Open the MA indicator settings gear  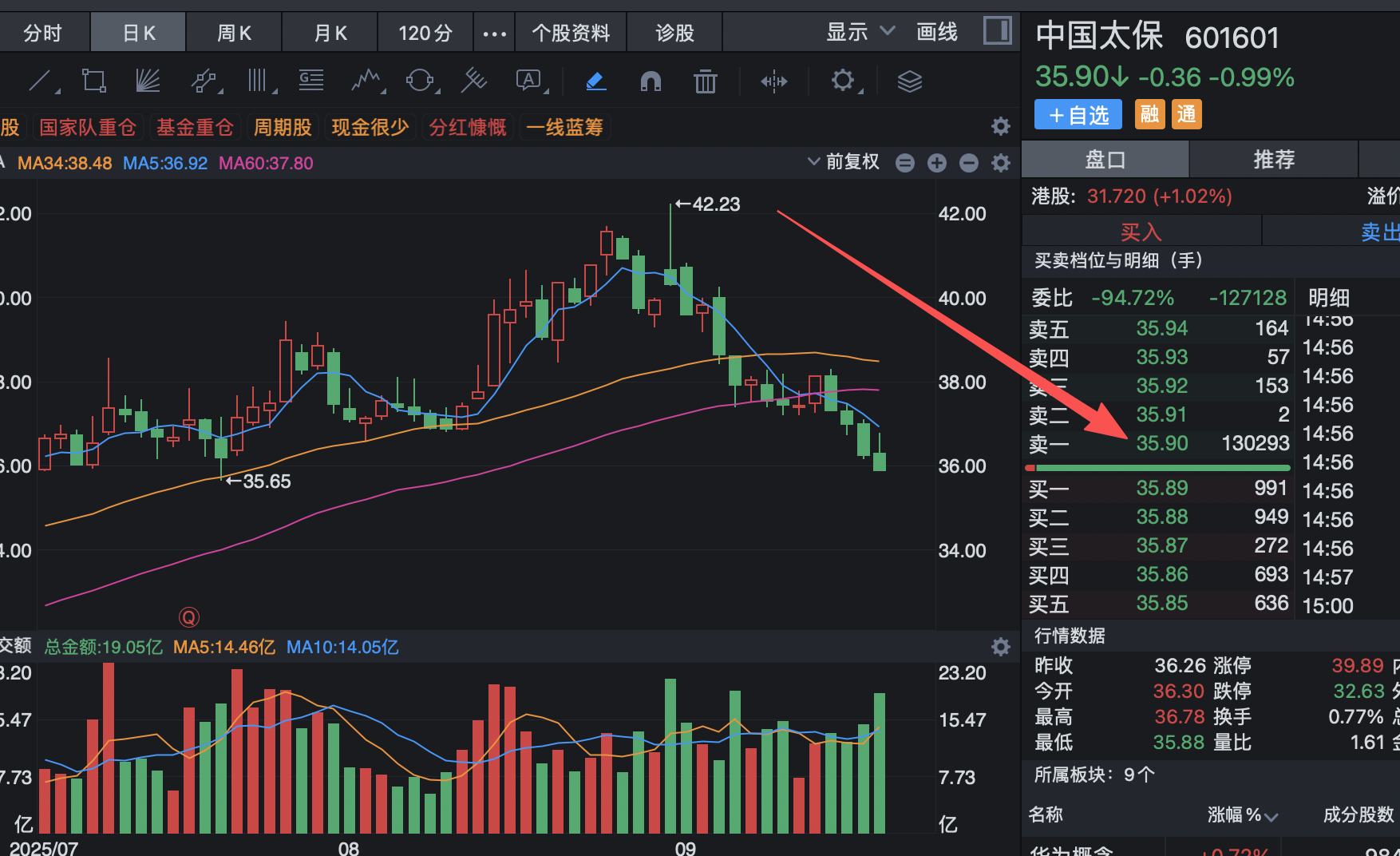pos(1000,163)
